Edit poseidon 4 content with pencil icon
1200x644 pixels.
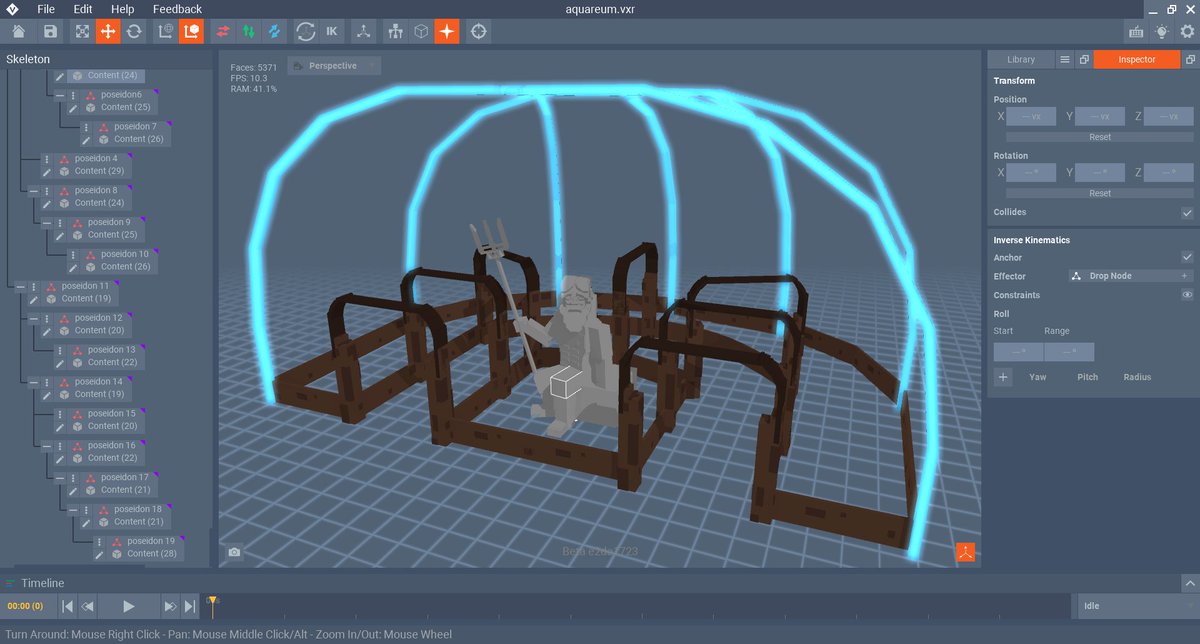[x=46, y=171]
